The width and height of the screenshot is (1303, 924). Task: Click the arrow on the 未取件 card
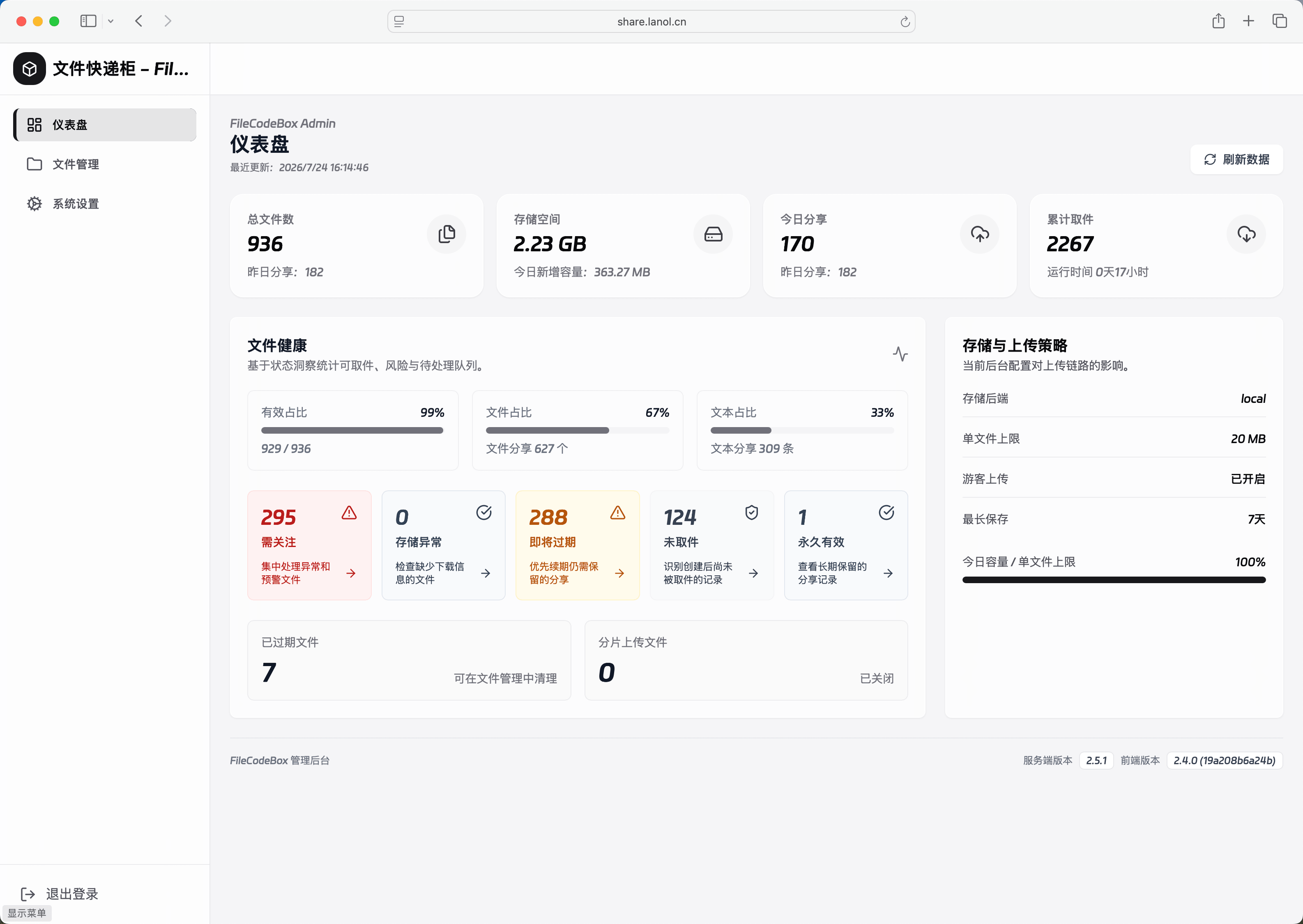point(753,573)
